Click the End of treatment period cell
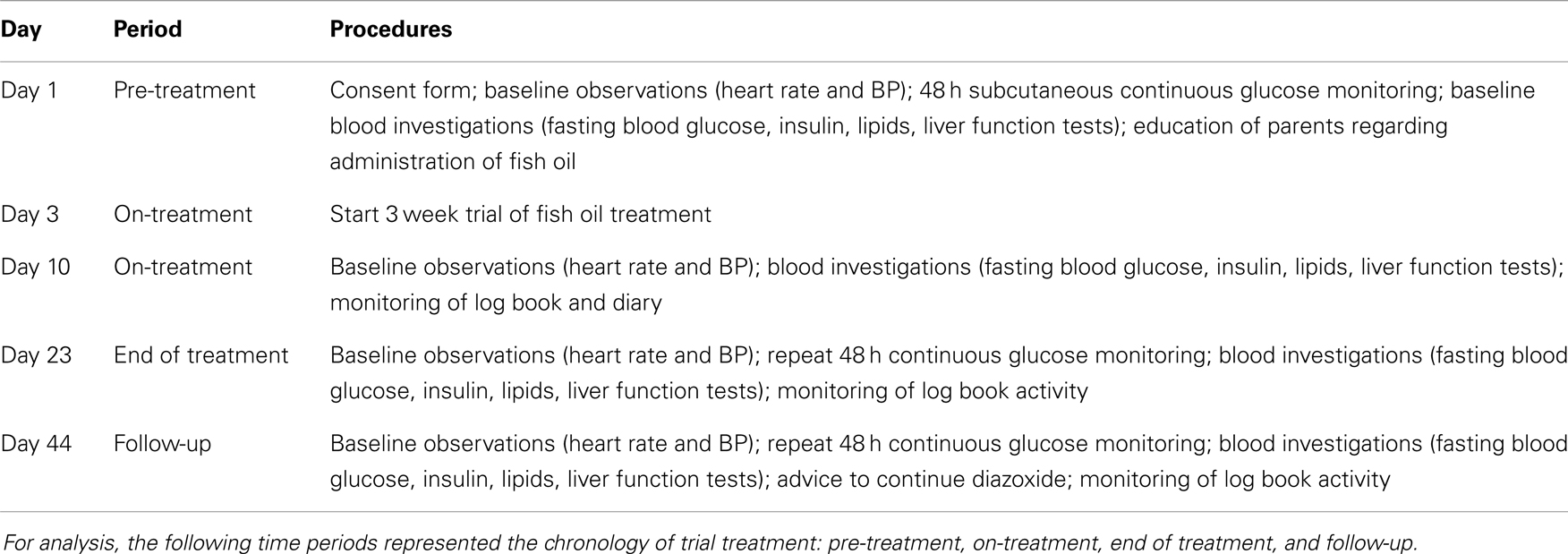 [200, 355]
